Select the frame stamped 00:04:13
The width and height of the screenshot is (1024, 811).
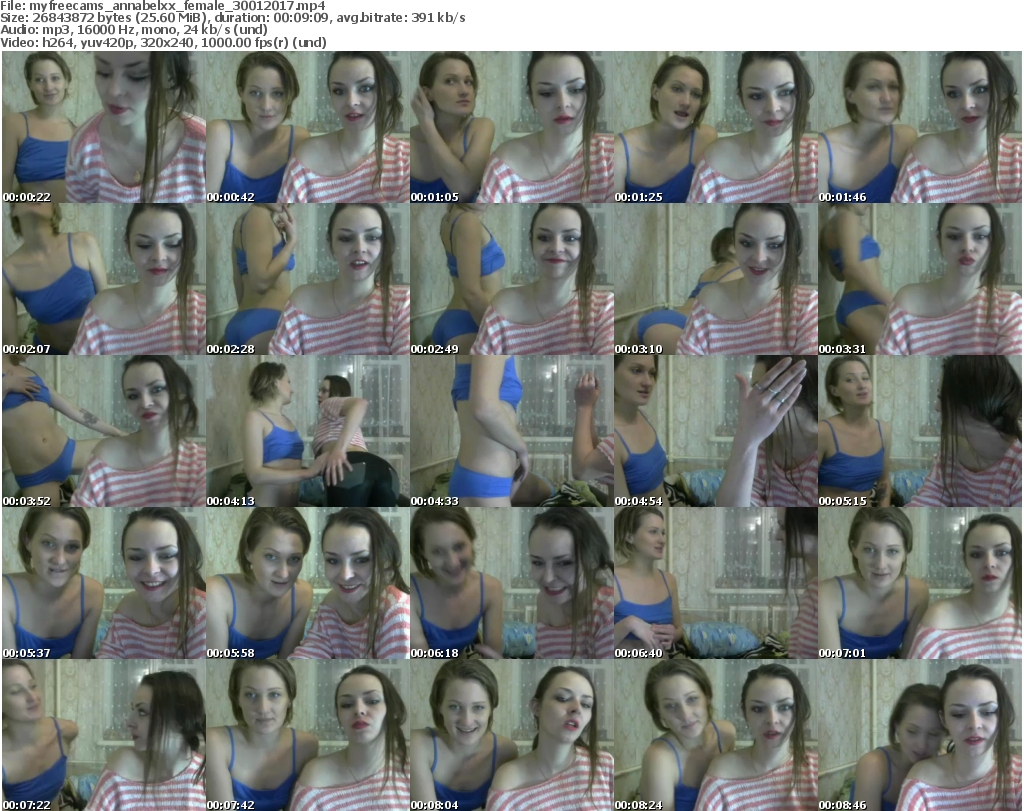coord(308,431)
